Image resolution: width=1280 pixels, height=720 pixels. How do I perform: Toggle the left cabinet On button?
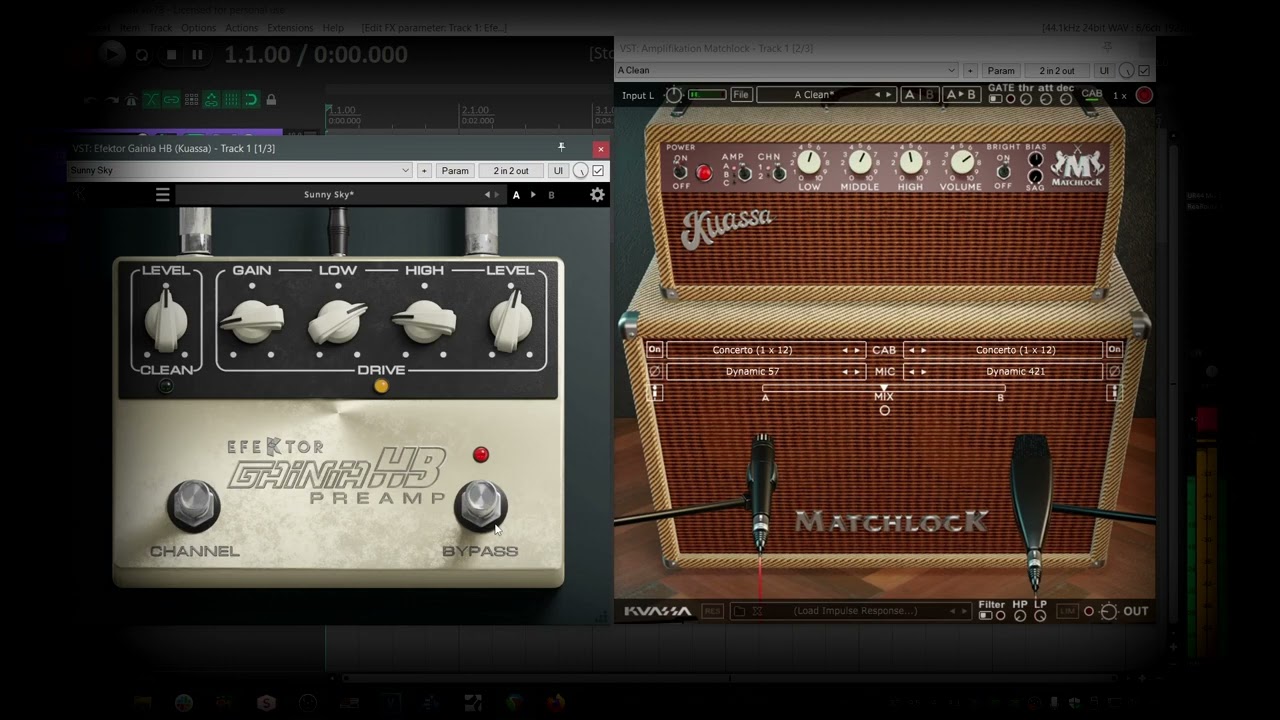pos(655,350)
